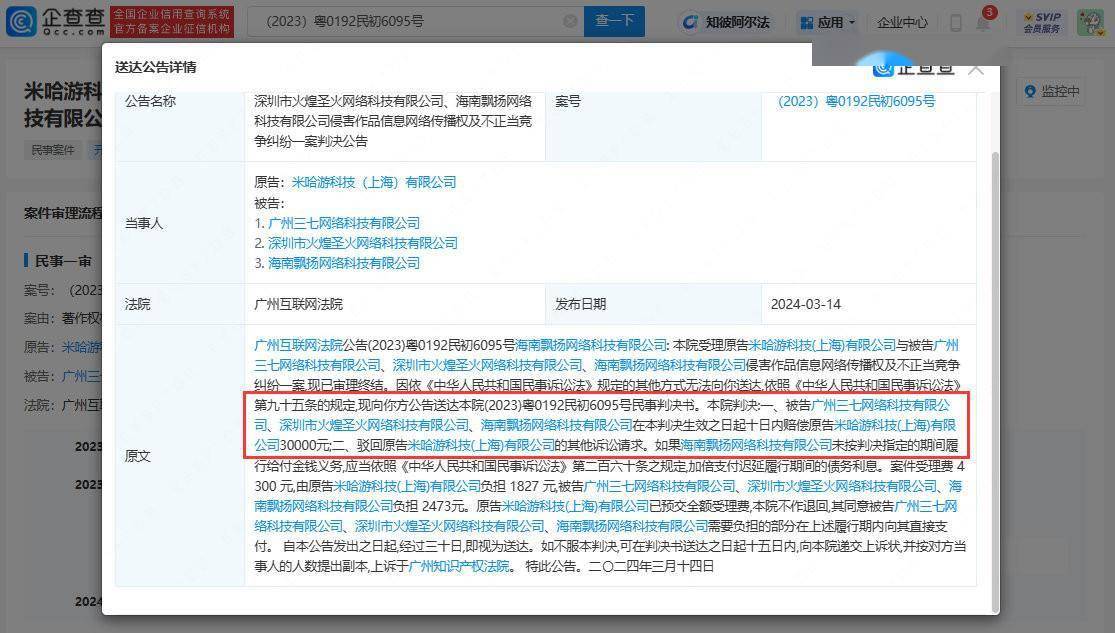Viewport: 1115px width, 633px height.
Task: Clear the search box with its x icon
Action: pos(570,21)
